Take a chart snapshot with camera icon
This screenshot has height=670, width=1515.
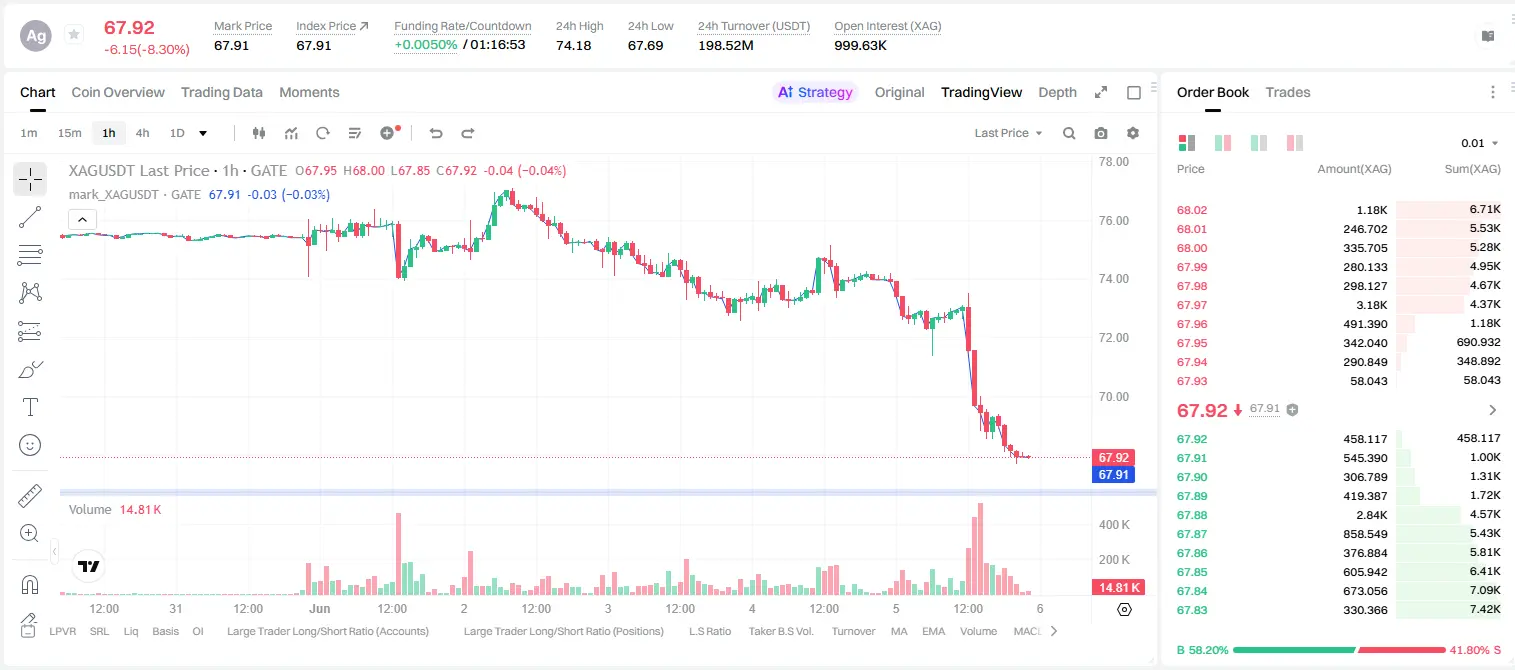point(1101,133)
